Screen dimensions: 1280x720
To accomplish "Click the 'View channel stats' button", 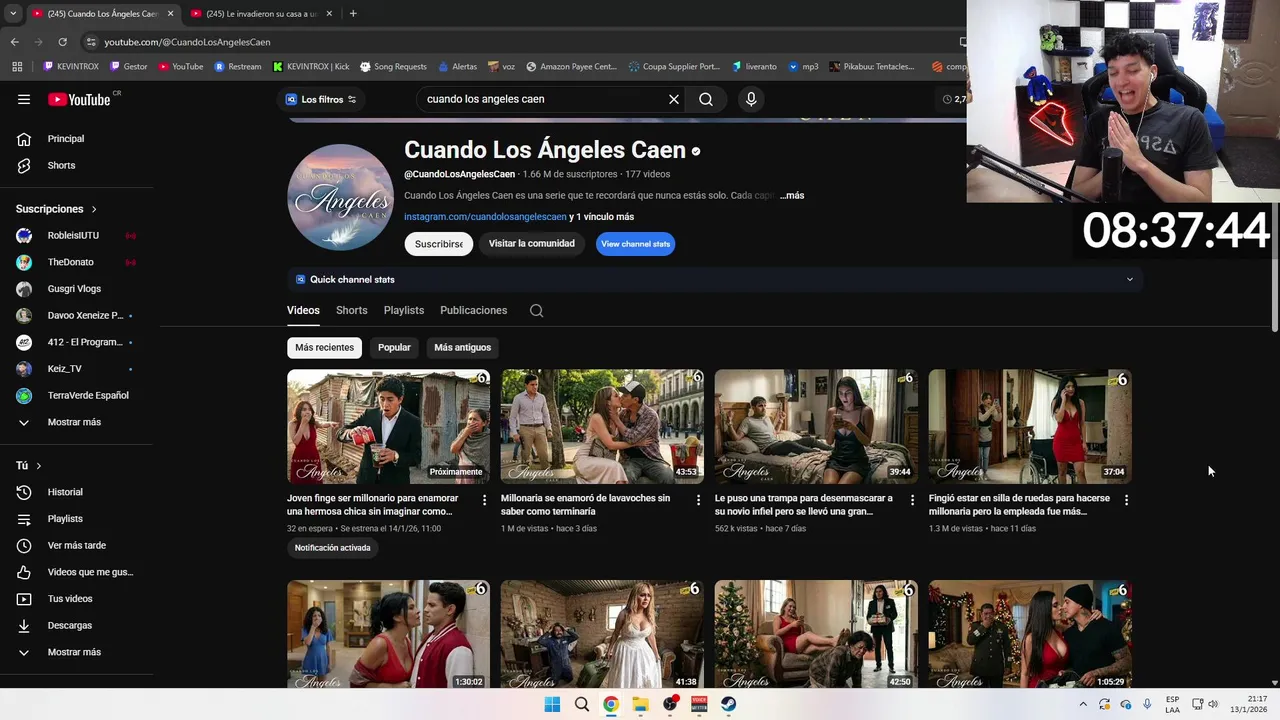I will (635, 244).
